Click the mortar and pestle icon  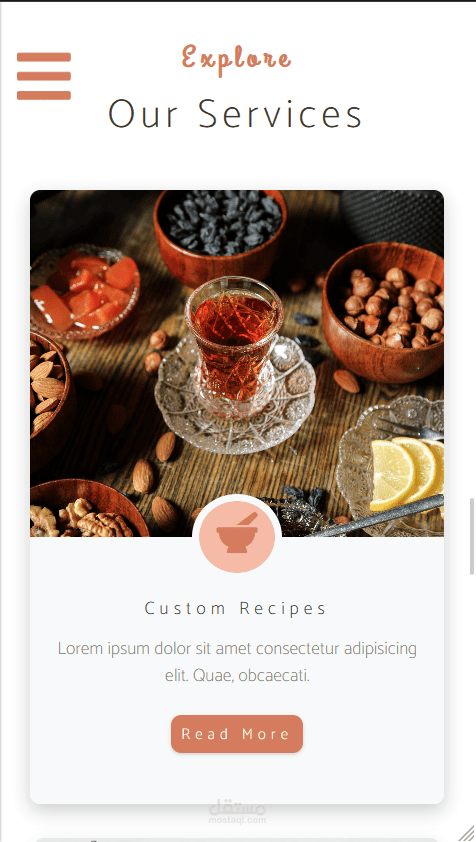point(237,534)
